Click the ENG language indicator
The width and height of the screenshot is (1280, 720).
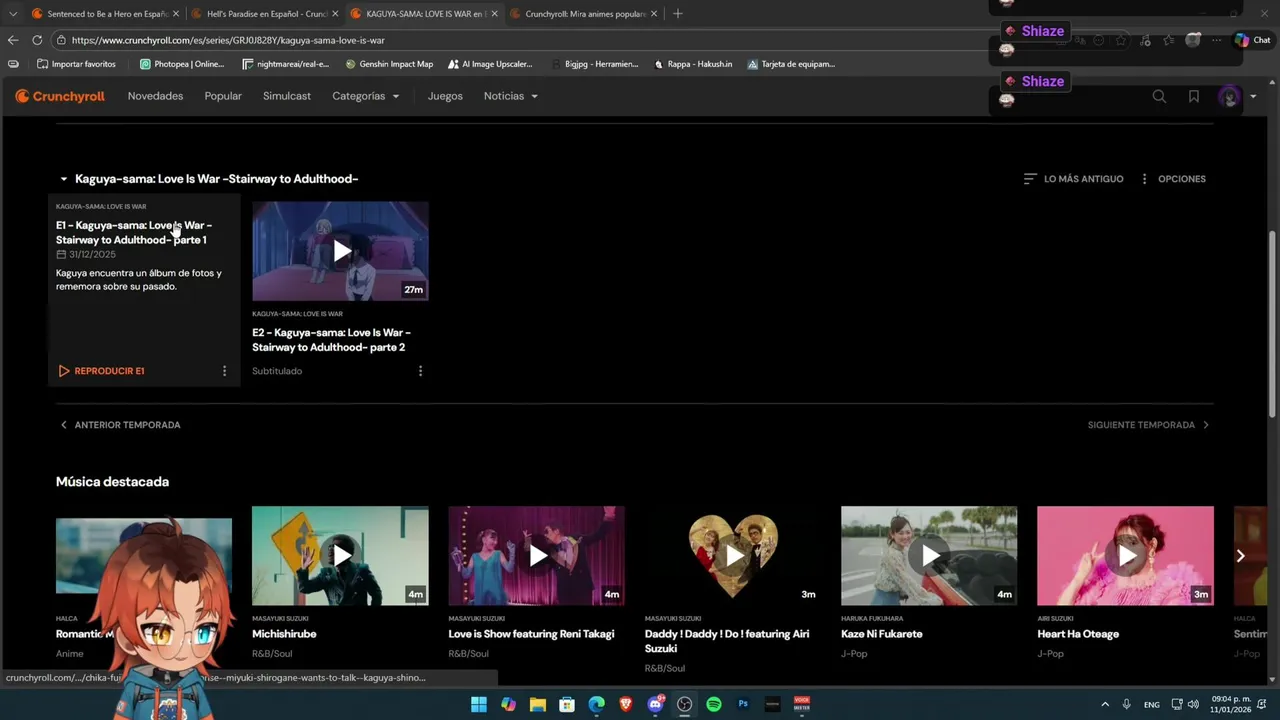pyautogui.click(x=1152, y=704)
